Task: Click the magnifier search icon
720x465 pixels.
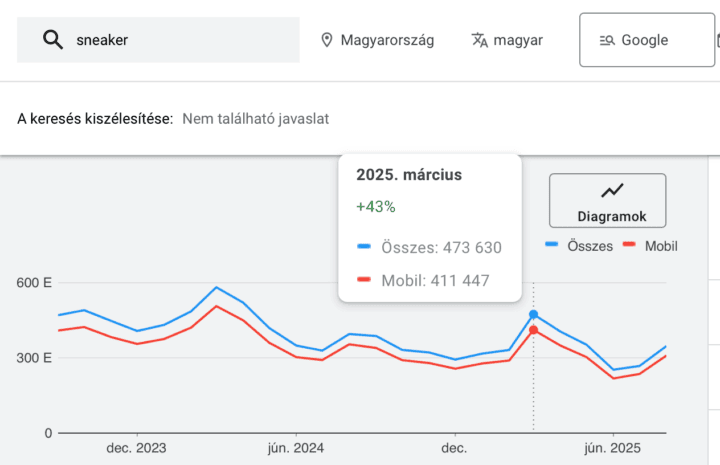Action: [53, 40]
